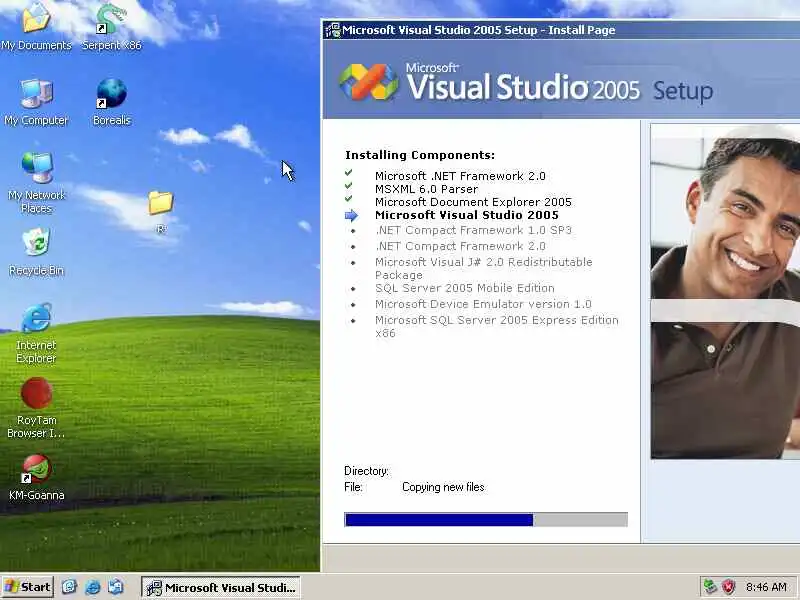Click the 8:46 AM clock
Viewport: 800px width, 600px height.
pyautogui.click(x=766, y=587)
